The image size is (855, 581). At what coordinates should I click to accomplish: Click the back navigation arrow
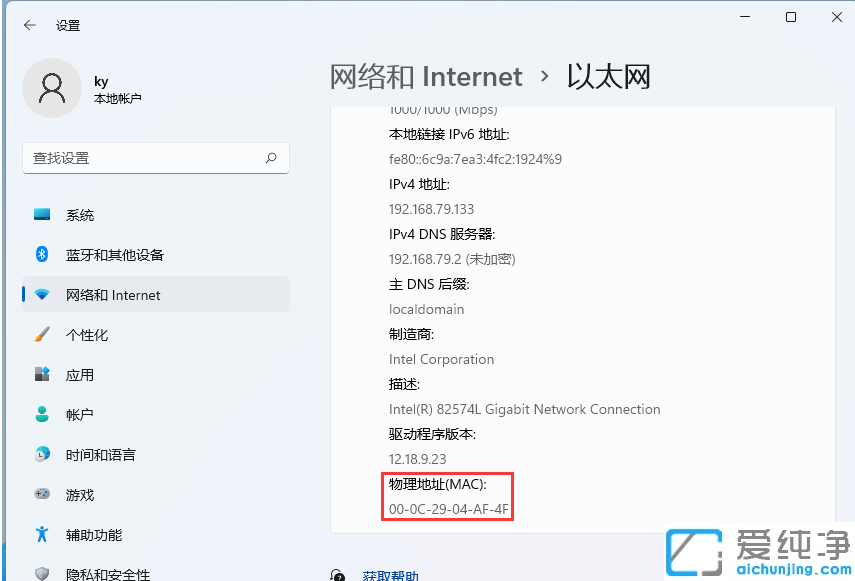point(26,25)
